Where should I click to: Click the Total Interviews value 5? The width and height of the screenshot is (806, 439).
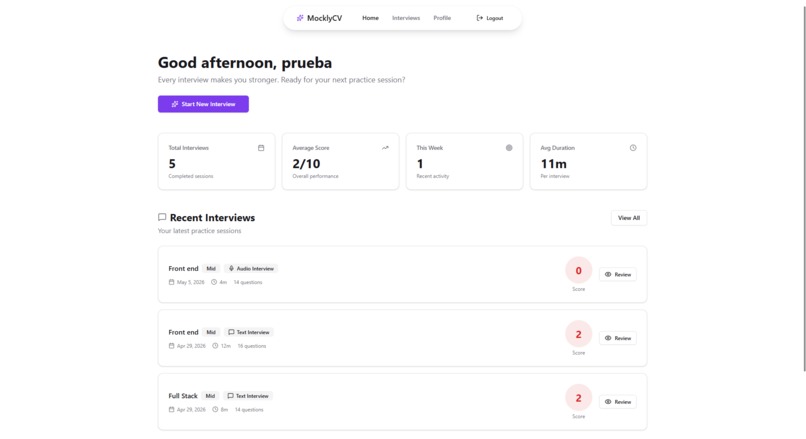point(172,164)
